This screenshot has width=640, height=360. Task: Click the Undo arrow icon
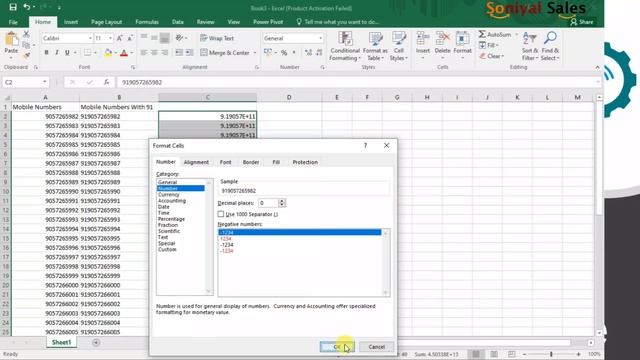[x=27, y=7]
